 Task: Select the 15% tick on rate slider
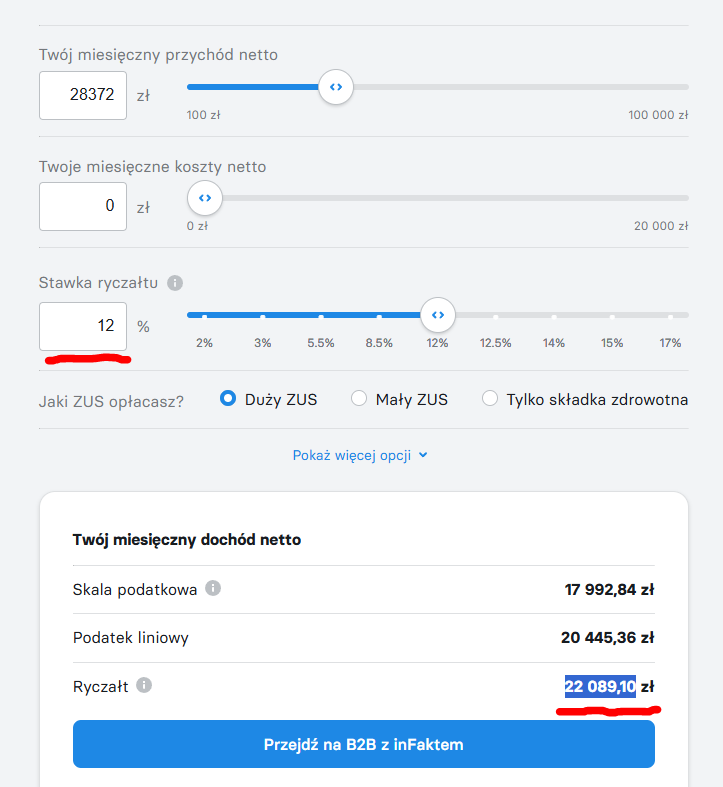point(612,317)
